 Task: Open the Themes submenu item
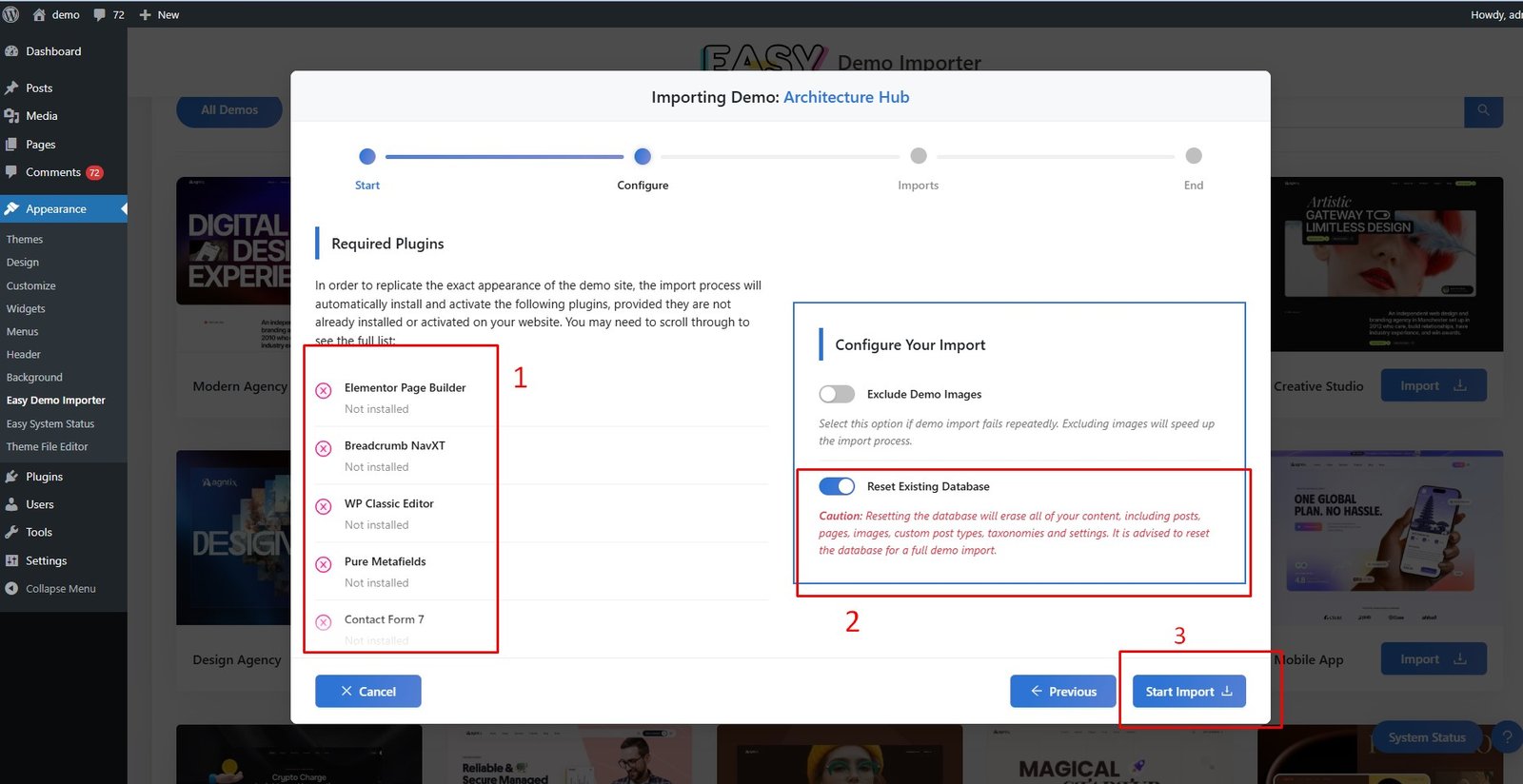tap(25, 240)
